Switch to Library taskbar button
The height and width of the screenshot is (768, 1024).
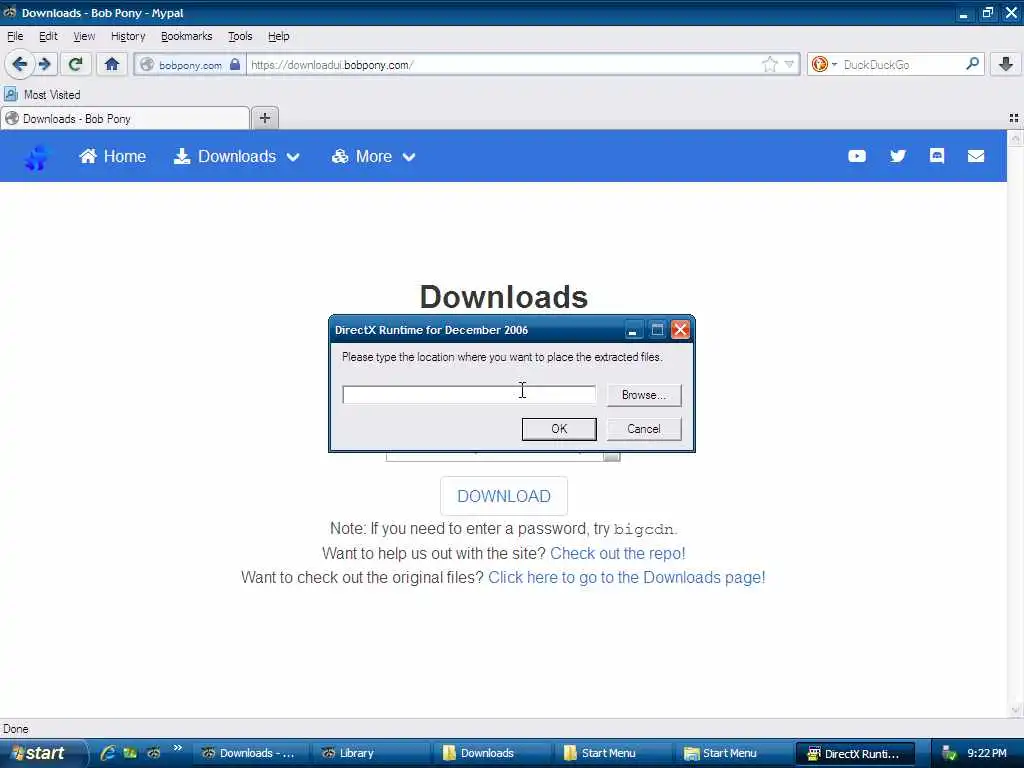370,753
